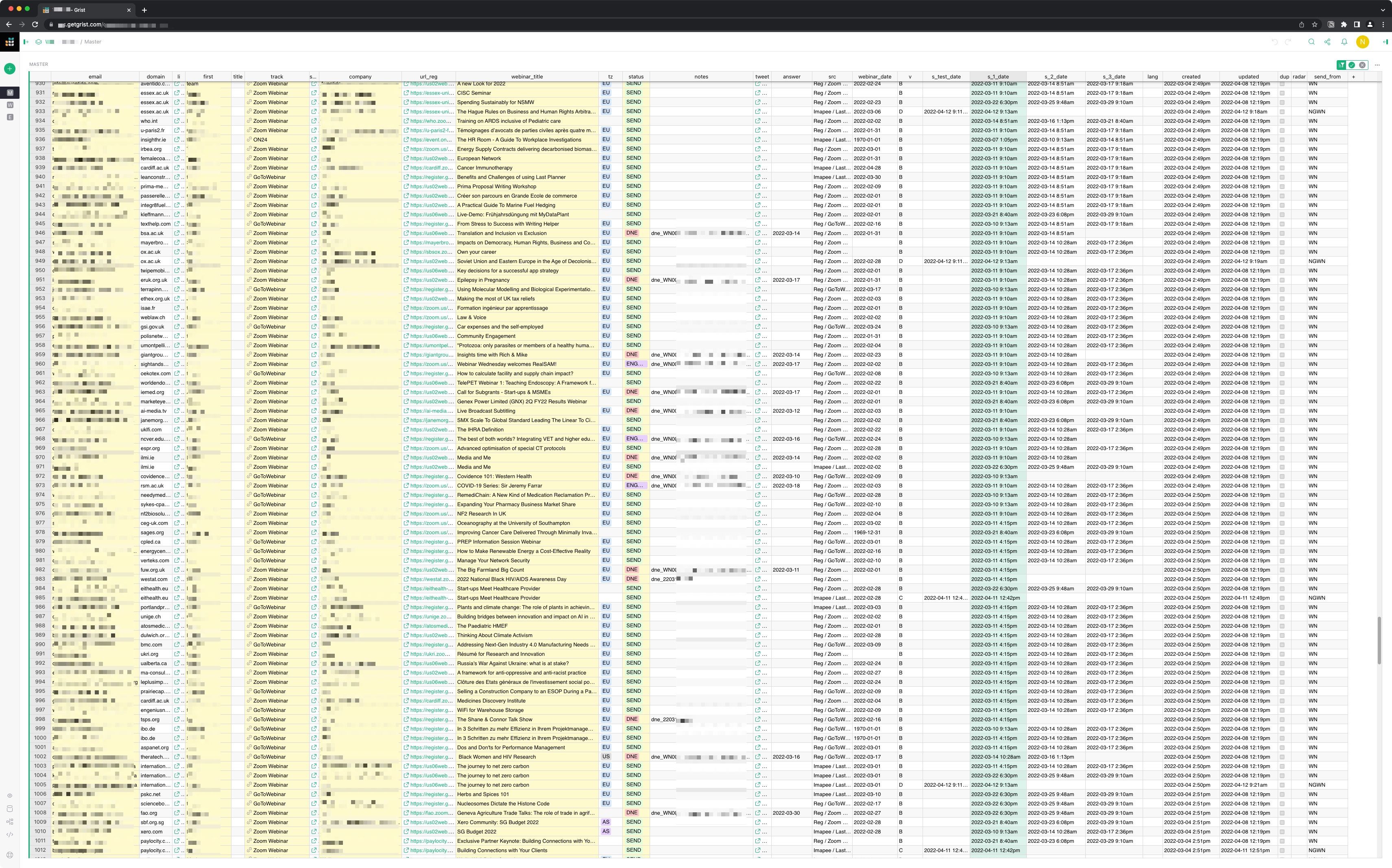The image size is (1392, 868).
Task: Open search with the magnifier icon
Action: coord(1311,42)
